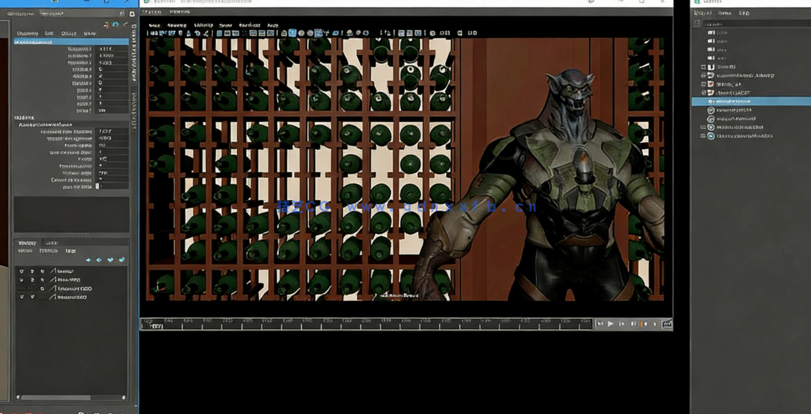Viewport: 811px width, 414px height.
Task: Toggle visibility V of the last display layer
Action: tap(21, 297)
